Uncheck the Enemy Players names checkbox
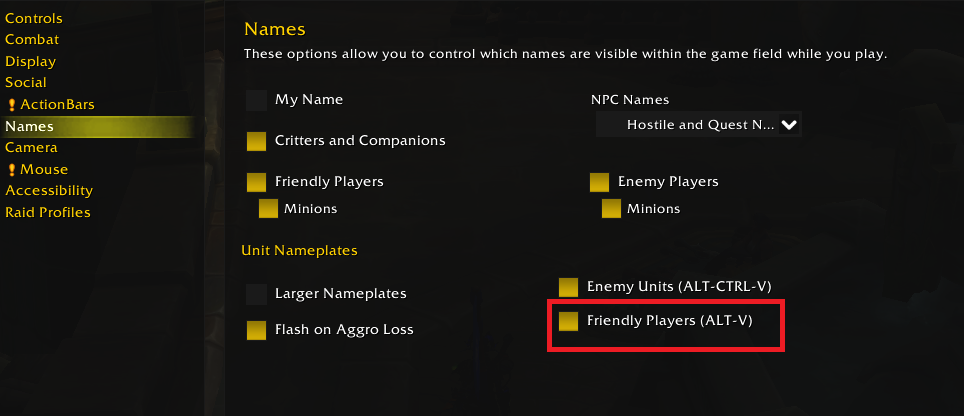Image resolution: width=964 pixels, height=416 pixels. coord(600,182)
